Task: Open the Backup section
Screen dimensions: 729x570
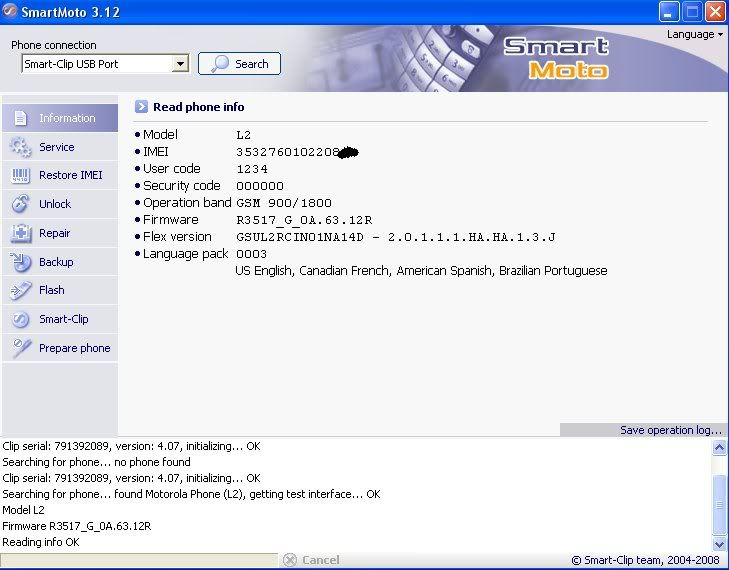Action: click(x=60, y=262)
